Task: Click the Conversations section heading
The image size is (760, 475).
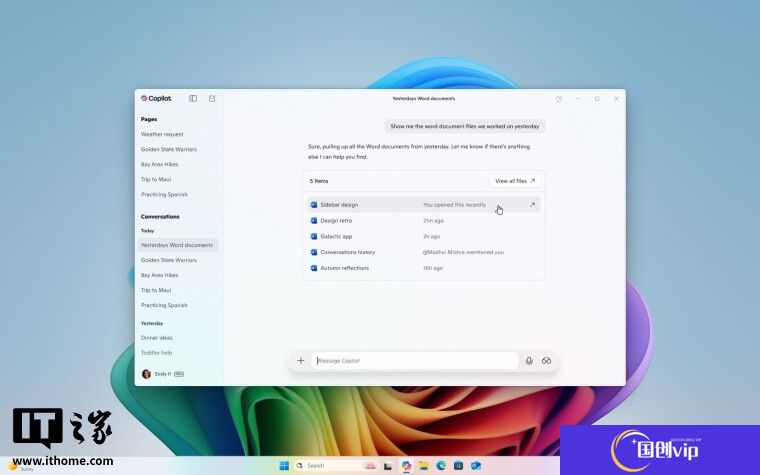Action: click(160, 217)
